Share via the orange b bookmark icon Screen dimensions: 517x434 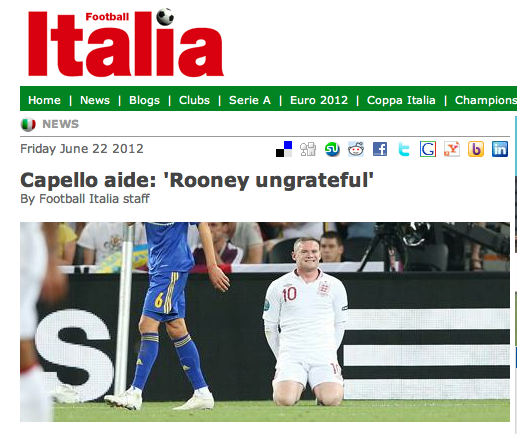[x=476, y=149]
